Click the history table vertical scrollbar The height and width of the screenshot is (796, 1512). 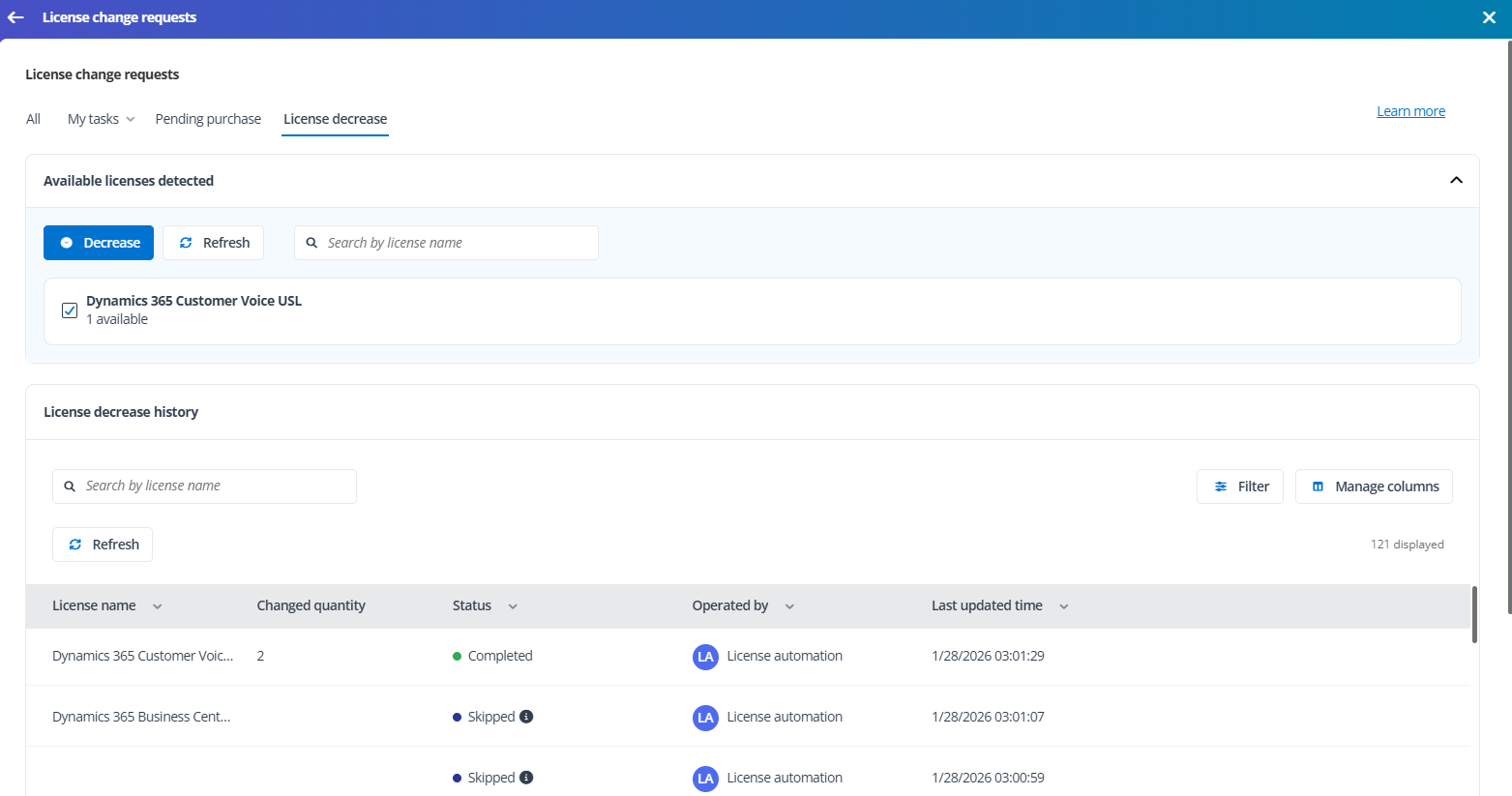(1474, 614)
